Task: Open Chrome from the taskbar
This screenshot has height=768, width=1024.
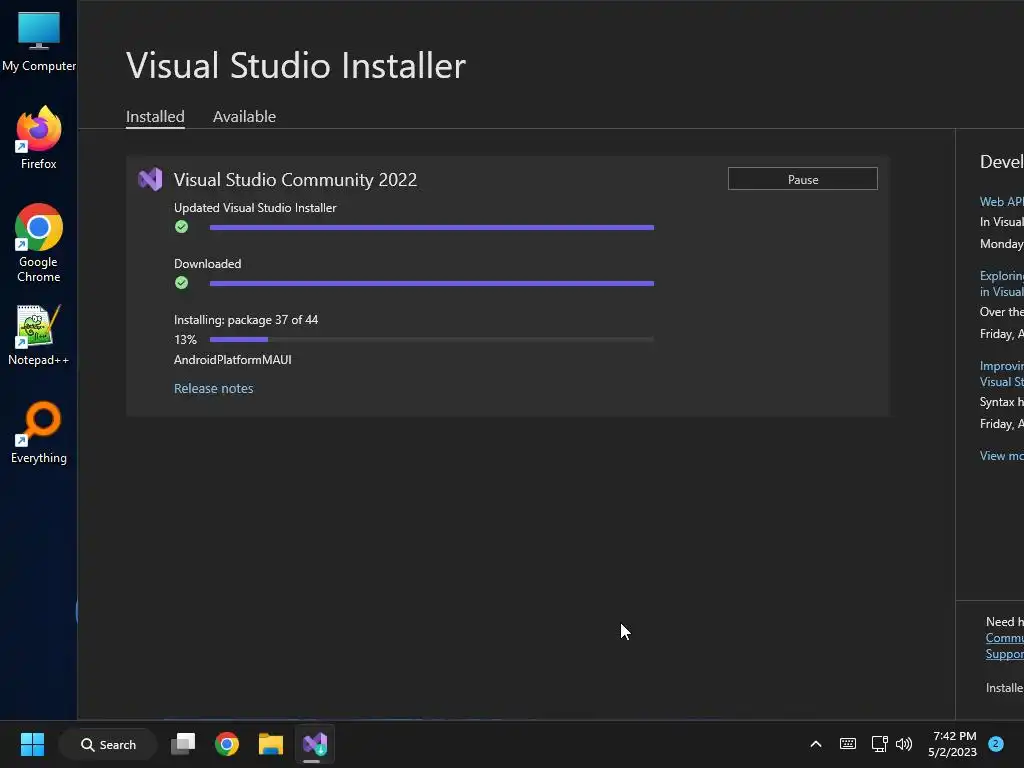Action: pos(227,744)
